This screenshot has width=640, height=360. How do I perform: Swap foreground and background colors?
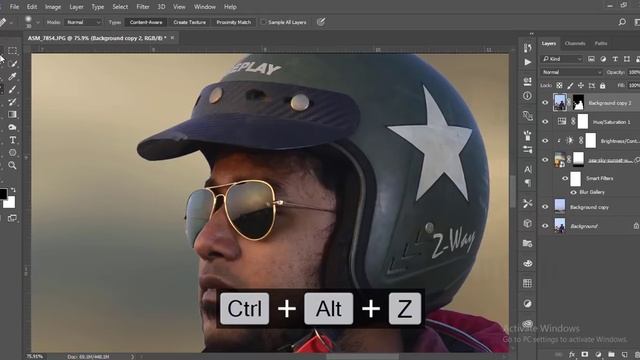tap(13, 190)
